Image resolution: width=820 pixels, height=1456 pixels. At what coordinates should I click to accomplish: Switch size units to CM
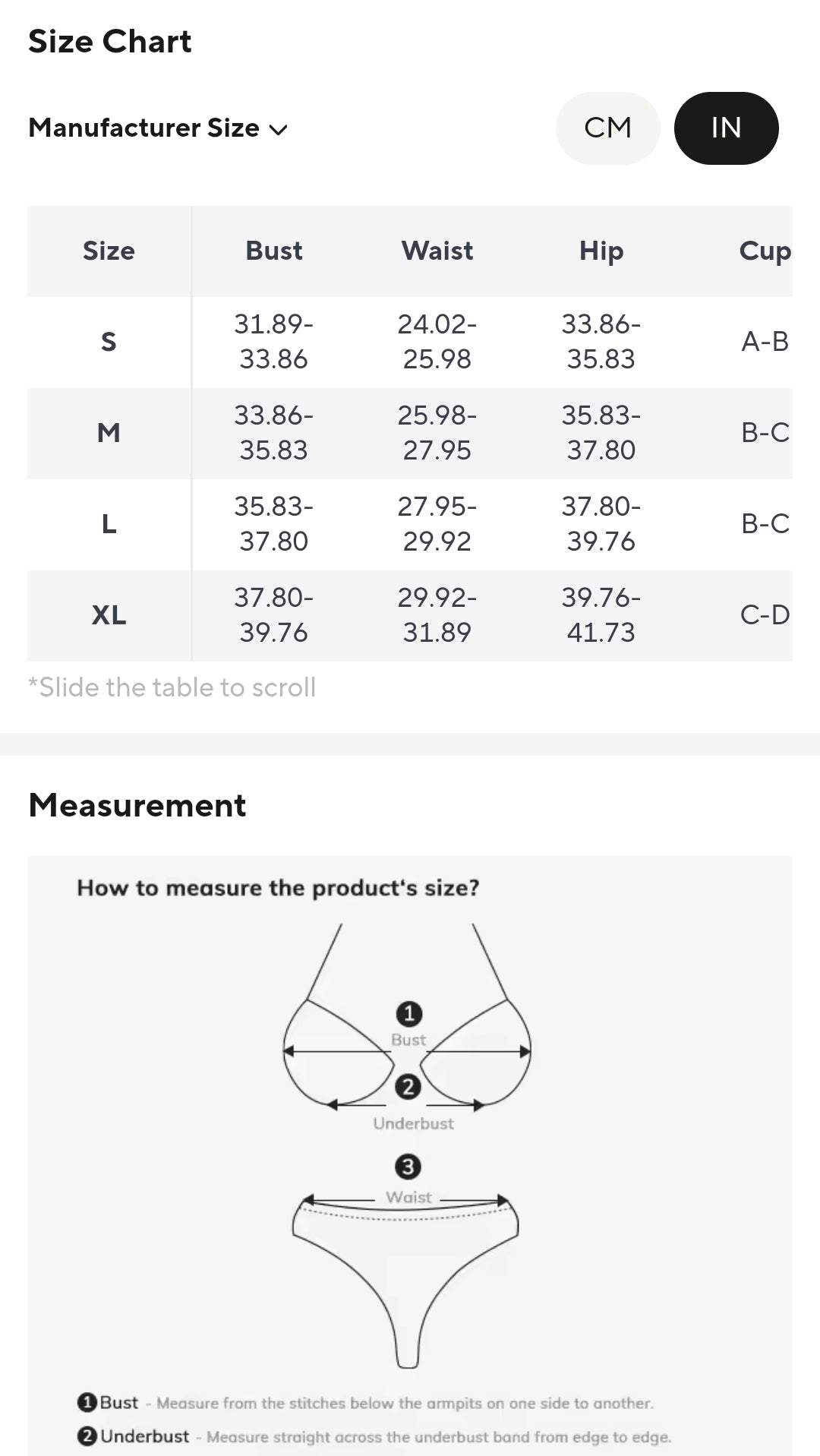[607, 128]
